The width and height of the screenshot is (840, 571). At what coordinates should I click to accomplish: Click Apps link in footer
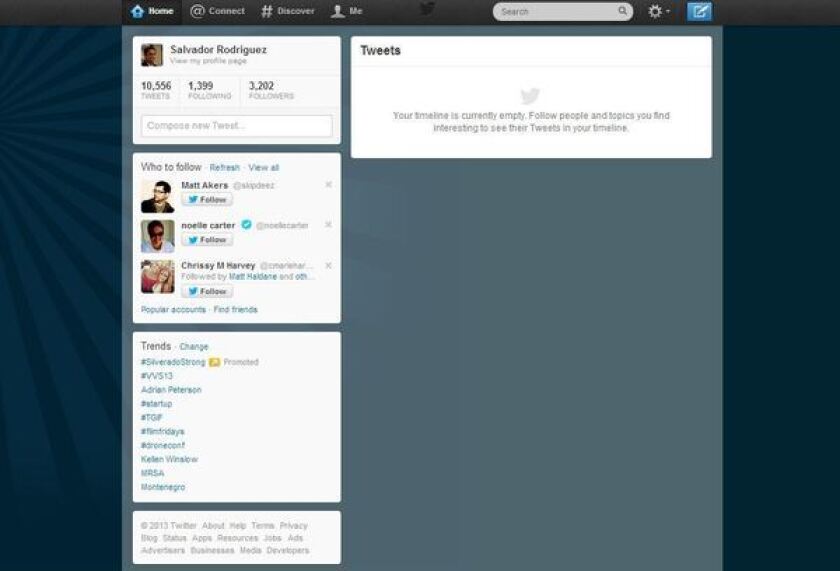202,538
